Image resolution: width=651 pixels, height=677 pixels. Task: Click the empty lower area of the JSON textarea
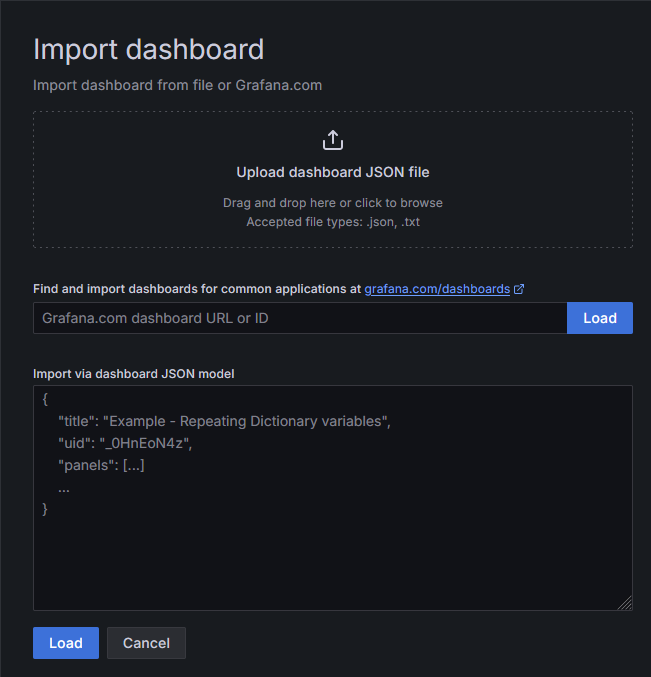point(330,565)
